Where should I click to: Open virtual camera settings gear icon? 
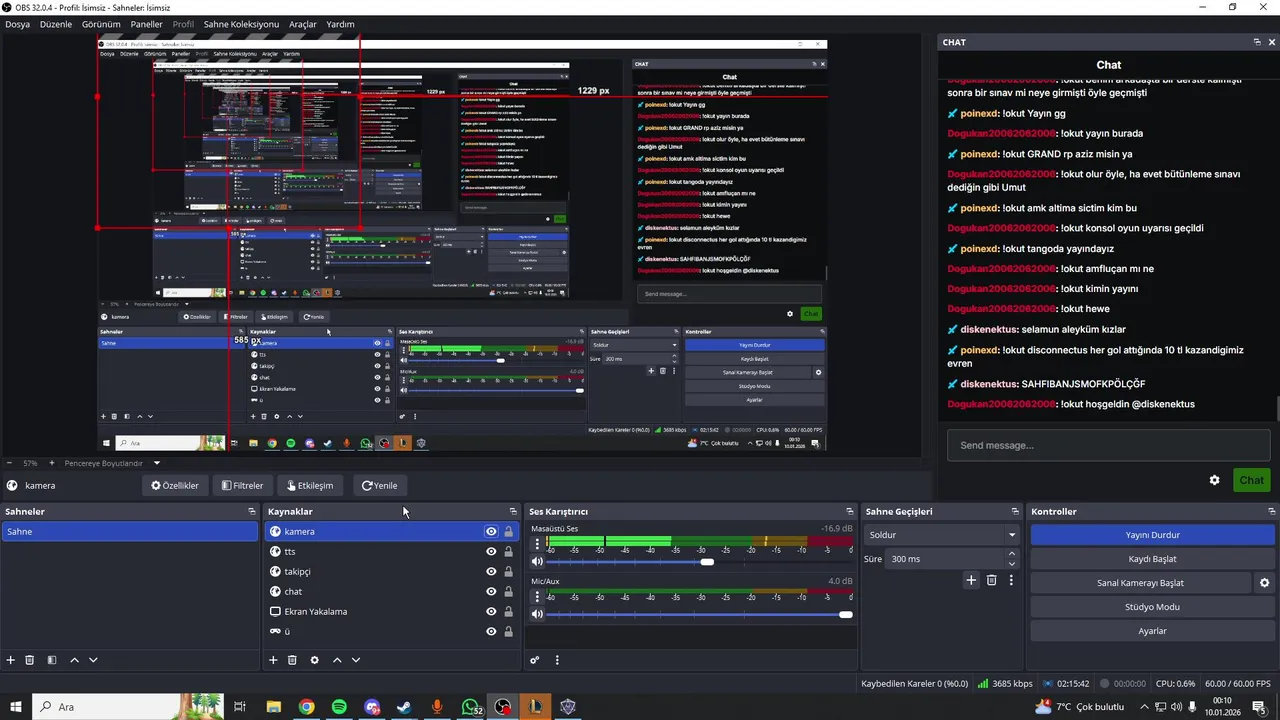pyautogui.click(x=1265, y=583)
